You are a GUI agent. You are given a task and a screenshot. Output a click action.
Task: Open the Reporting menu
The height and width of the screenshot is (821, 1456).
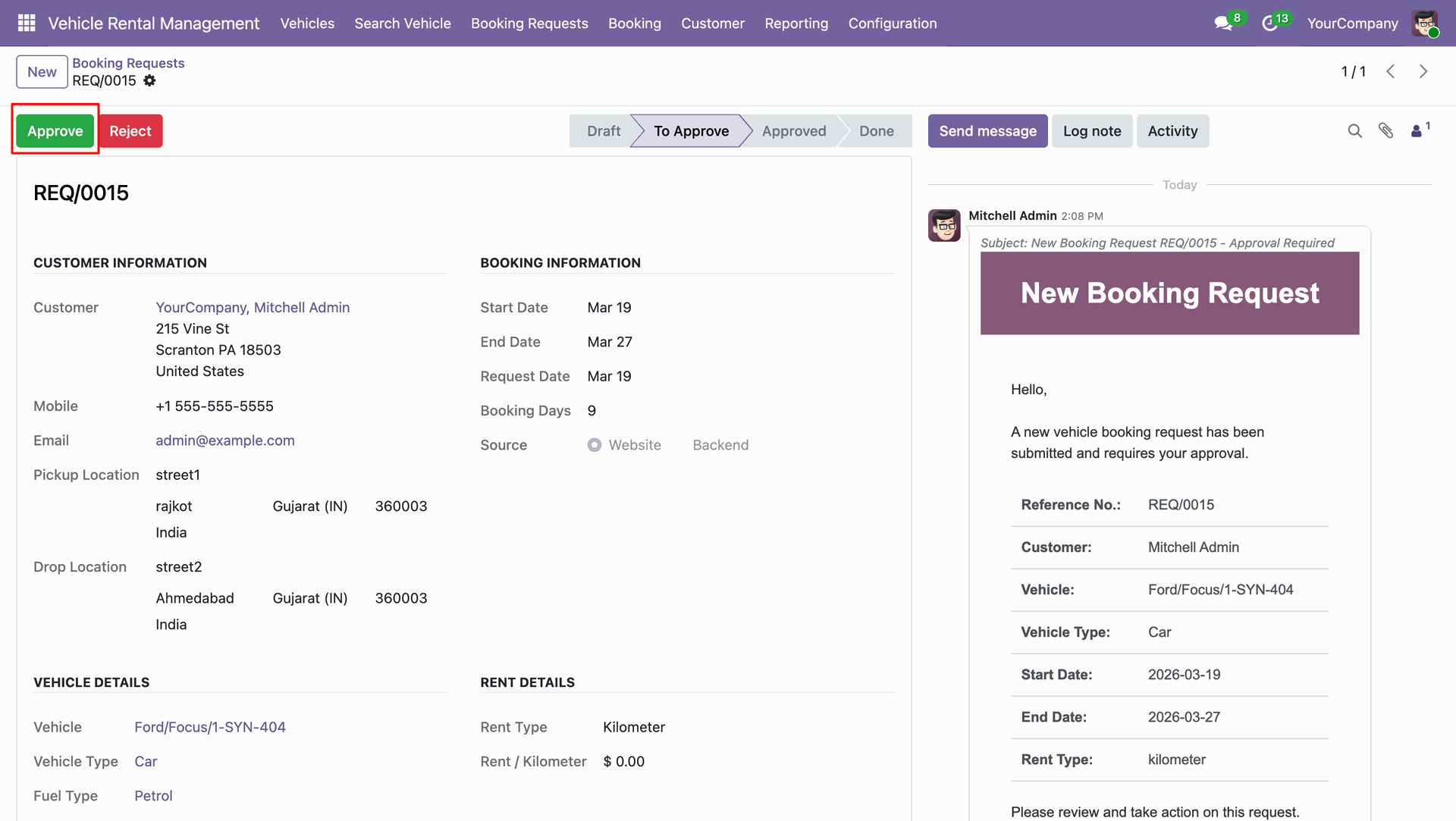coord(796,24)
